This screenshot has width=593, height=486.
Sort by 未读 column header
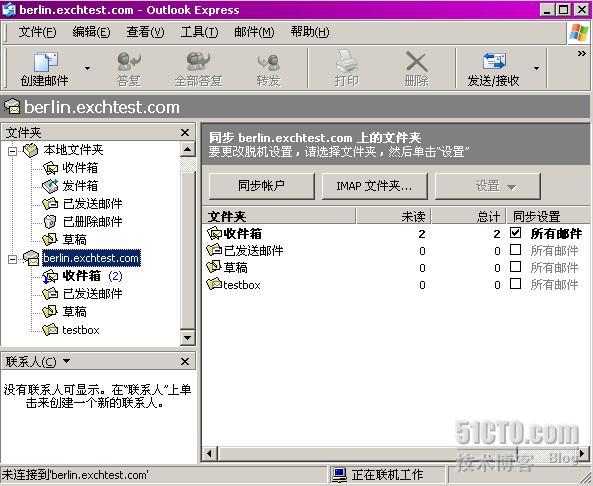tap(393, 216)
